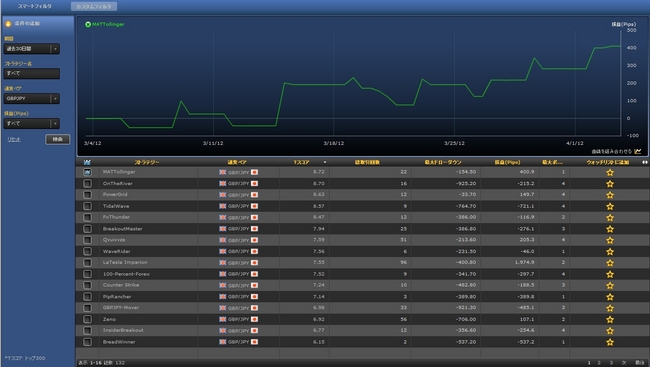Switch to the Smart Filter tab
The height and width of the screenshot is (367, 650).
point(35,6)
